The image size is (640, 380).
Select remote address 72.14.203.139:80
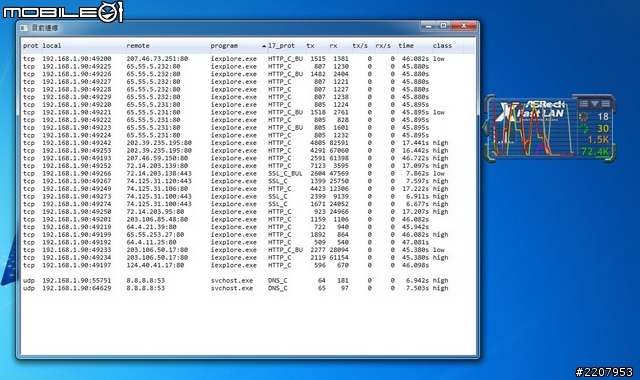[157, 166]
